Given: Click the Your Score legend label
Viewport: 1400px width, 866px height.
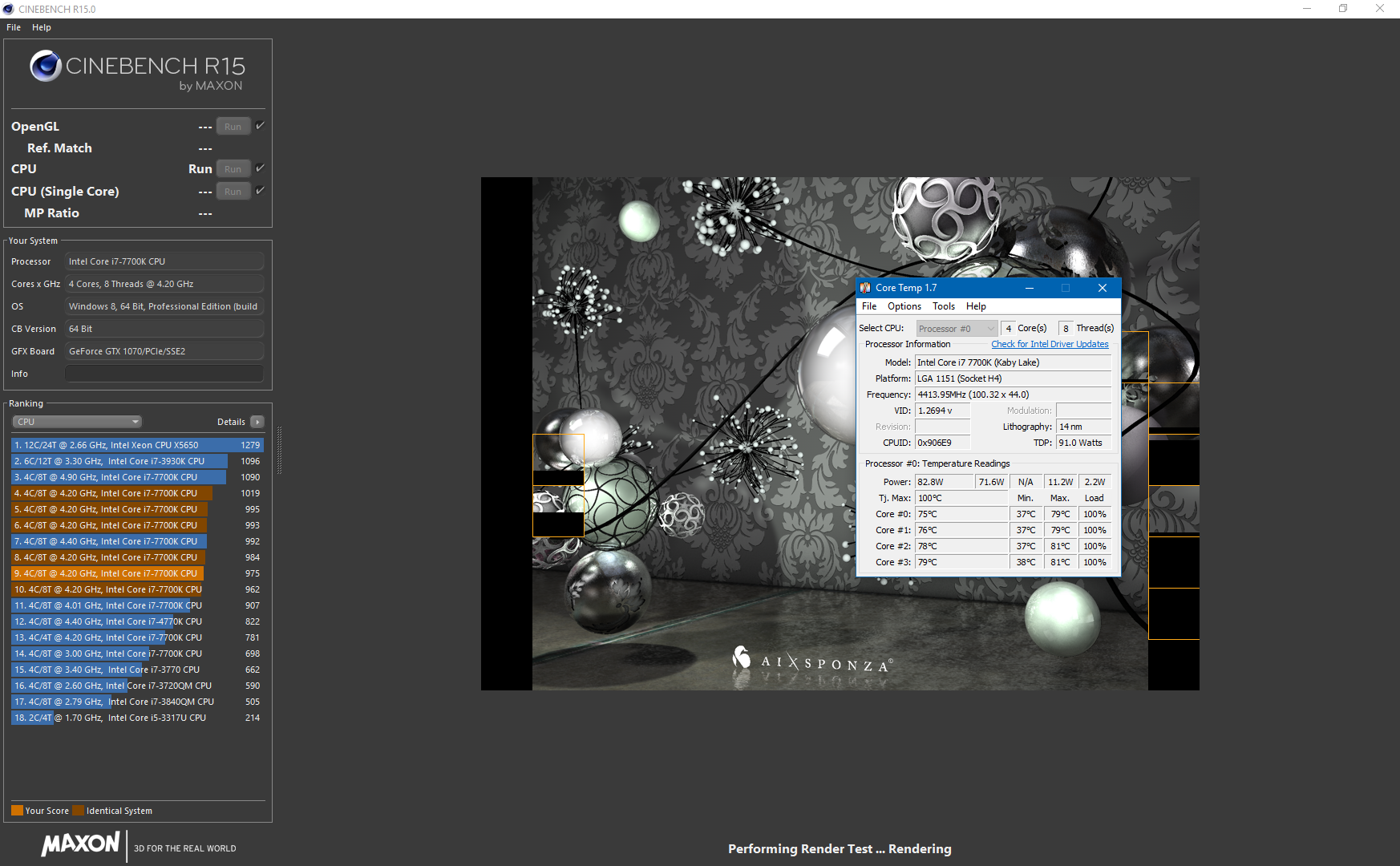Looking at the screenshot, I should tap(47, 811).
